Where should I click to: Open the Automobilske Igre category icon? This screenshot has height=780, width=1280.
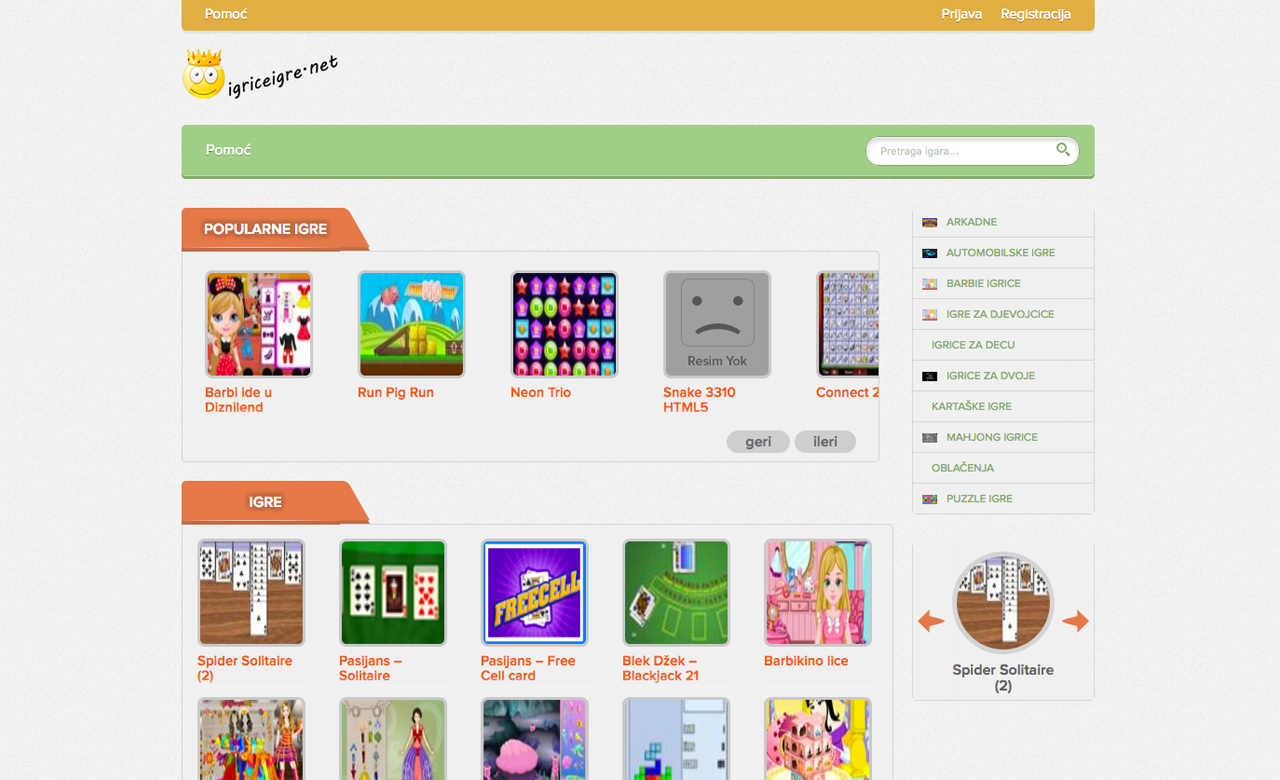pyautogui.click(x=930, y=253)
